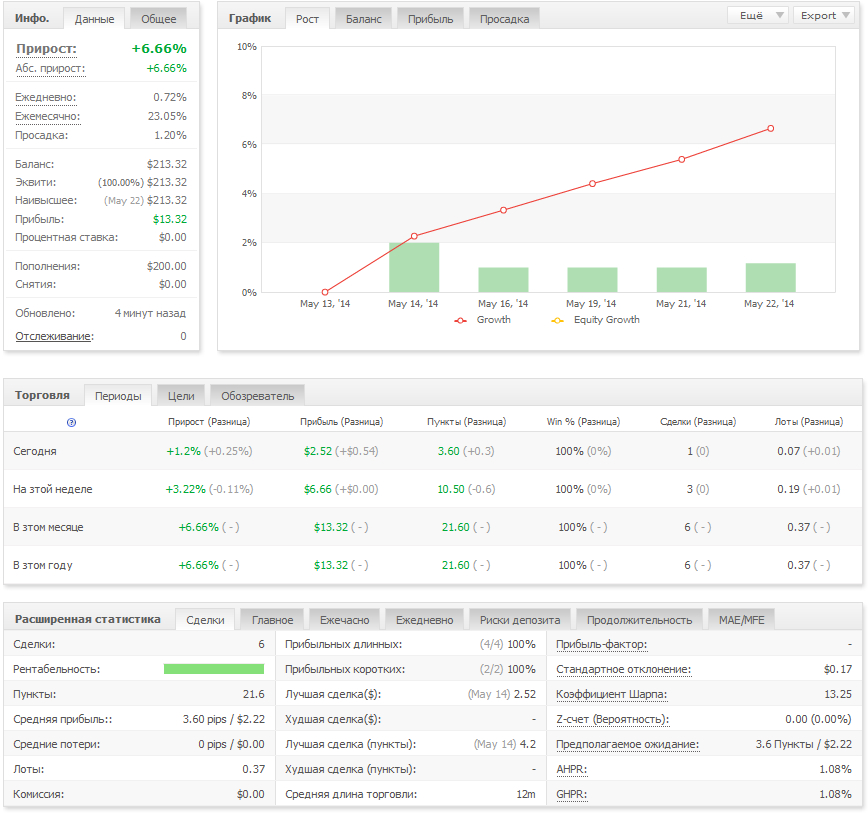The image size is (868, 813).
Task: Select the Риски депозита tab
Action: click(520, 620)
